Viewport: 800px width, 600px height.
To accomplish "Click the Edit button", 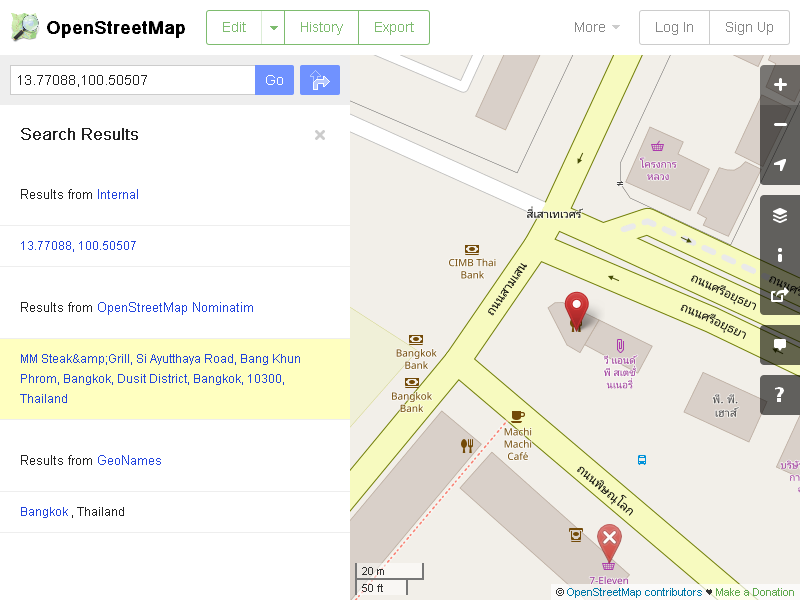I will pos(234,28).
